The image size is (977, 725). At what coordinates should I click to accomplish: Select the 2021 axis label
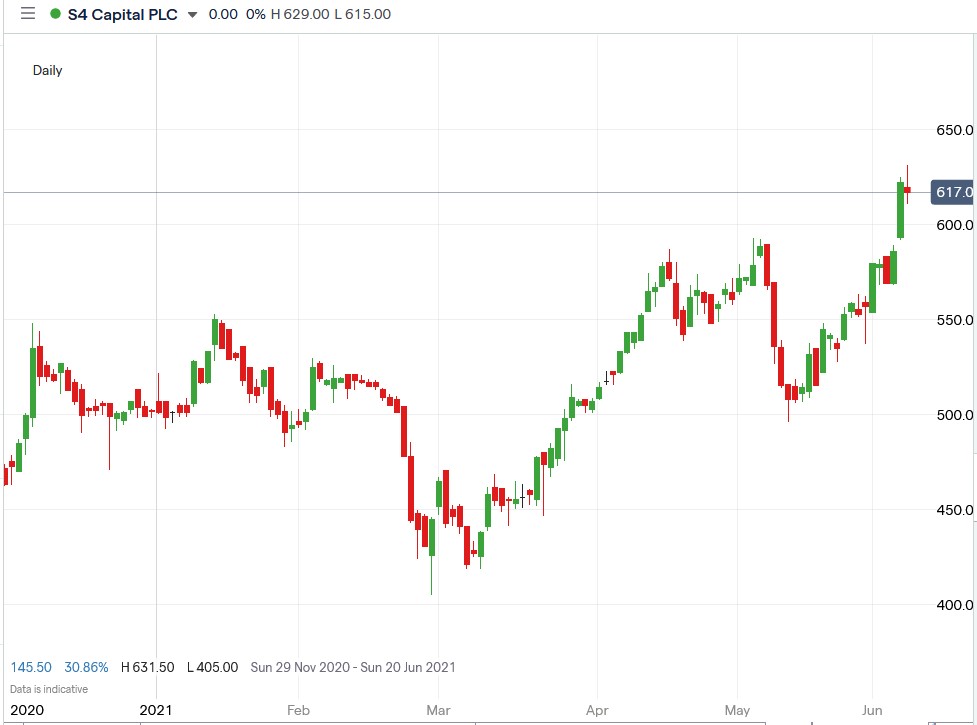pyautogui.click(x=157, y=710)
